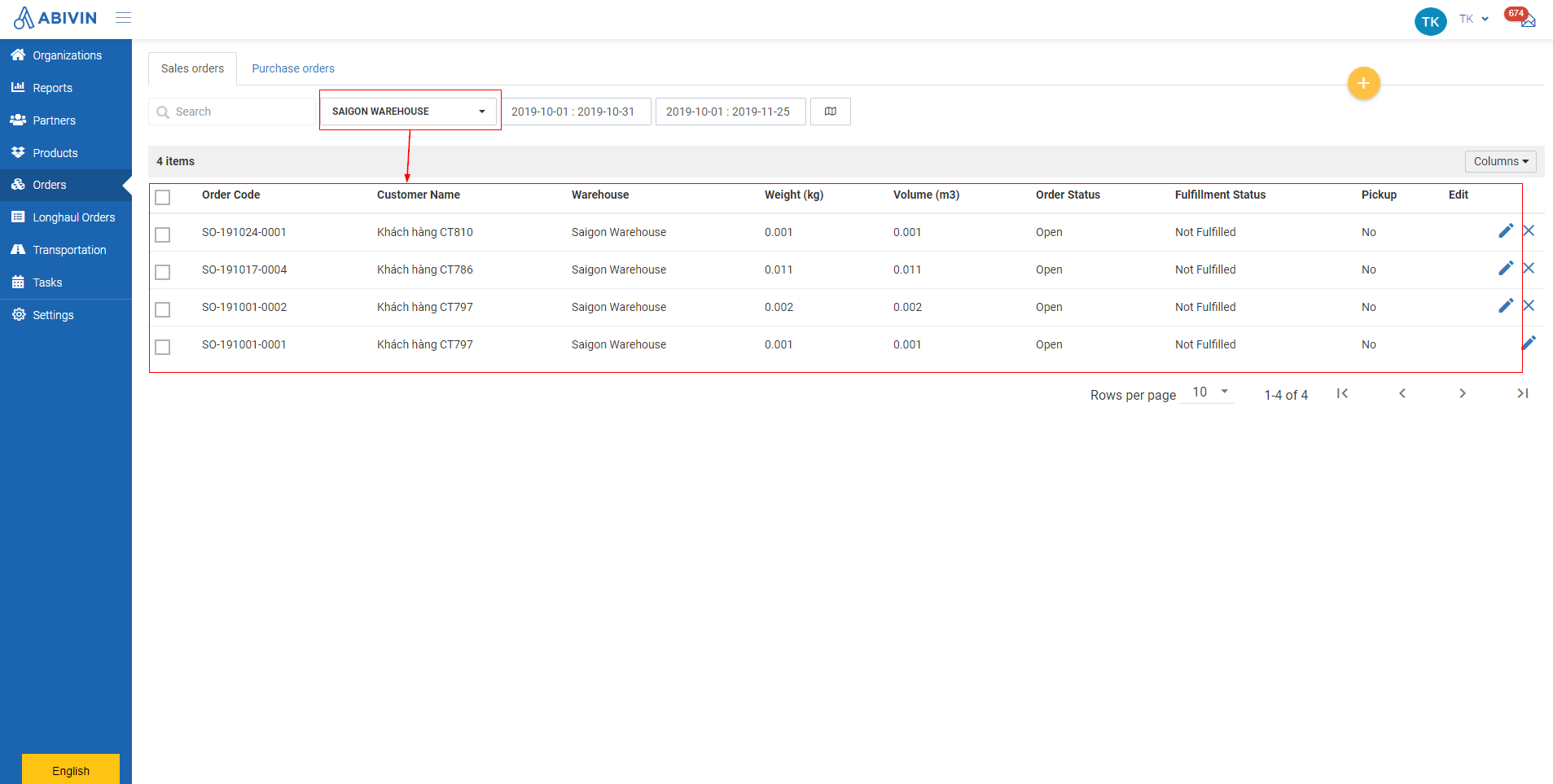Open the TK user avatar
The width and height of the screenshot is (1553, 784).
(x=1430, y=21)
